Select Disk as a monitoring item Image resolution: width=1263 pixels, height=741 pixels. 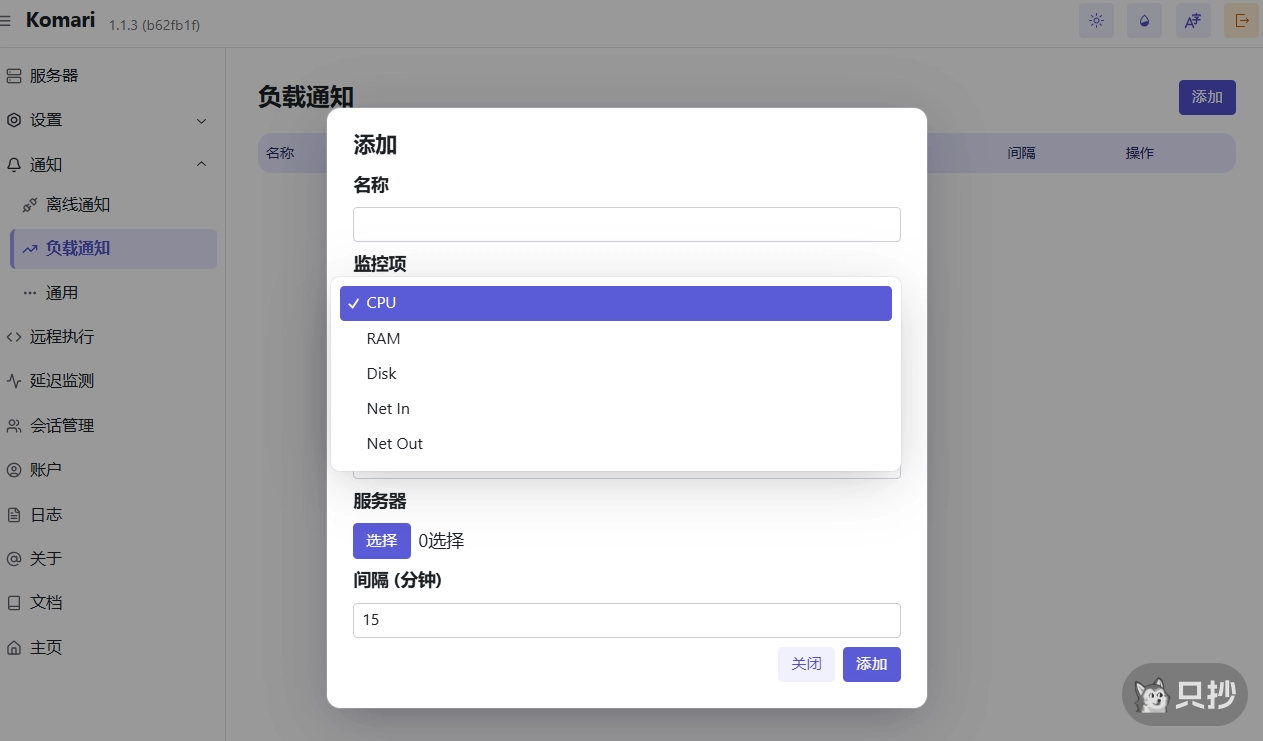pos(615,373)
